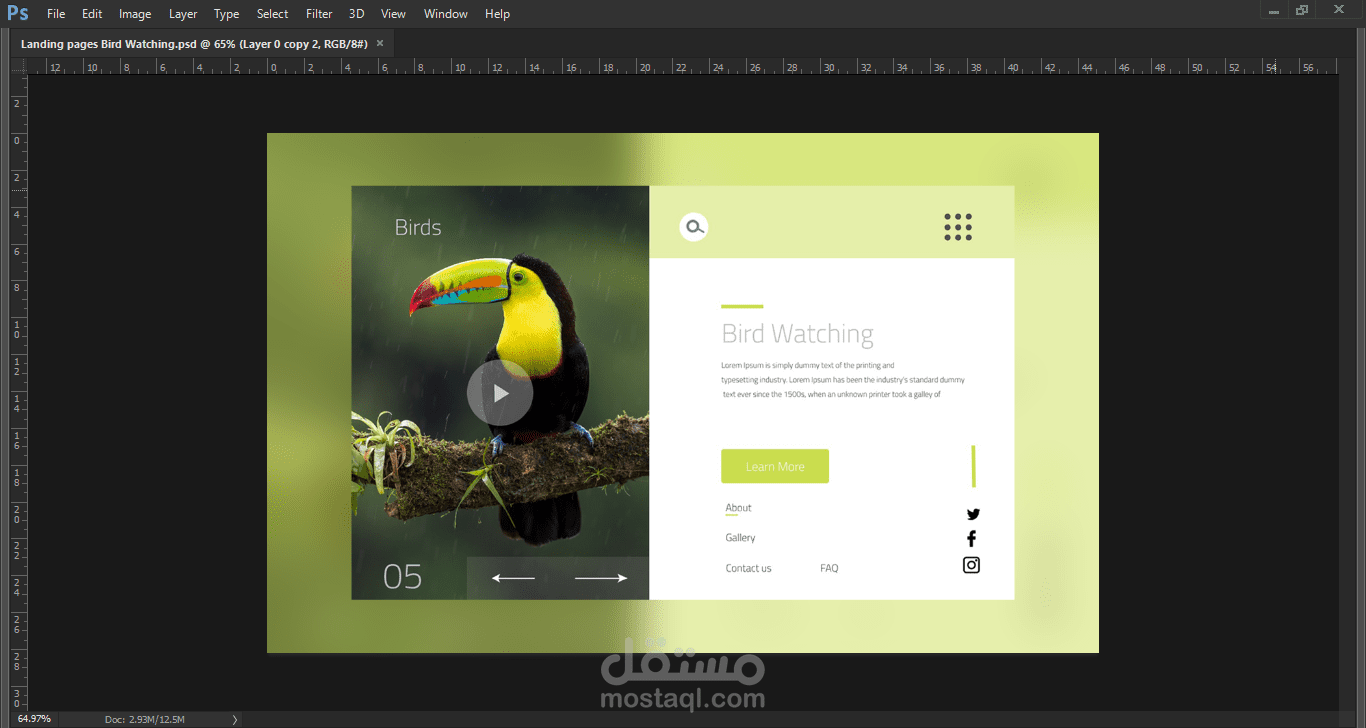Open the Filter menu

tap(319, 14)
